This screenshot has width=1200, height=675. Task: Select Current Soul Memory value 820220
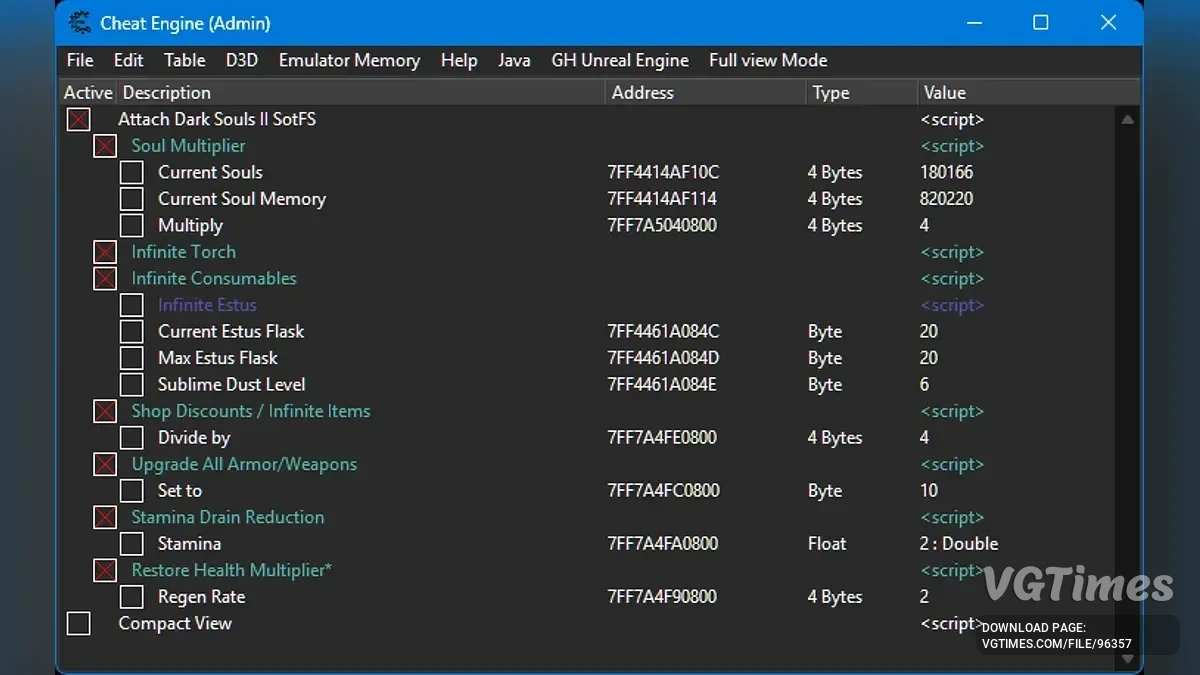(x=947, y=199)
